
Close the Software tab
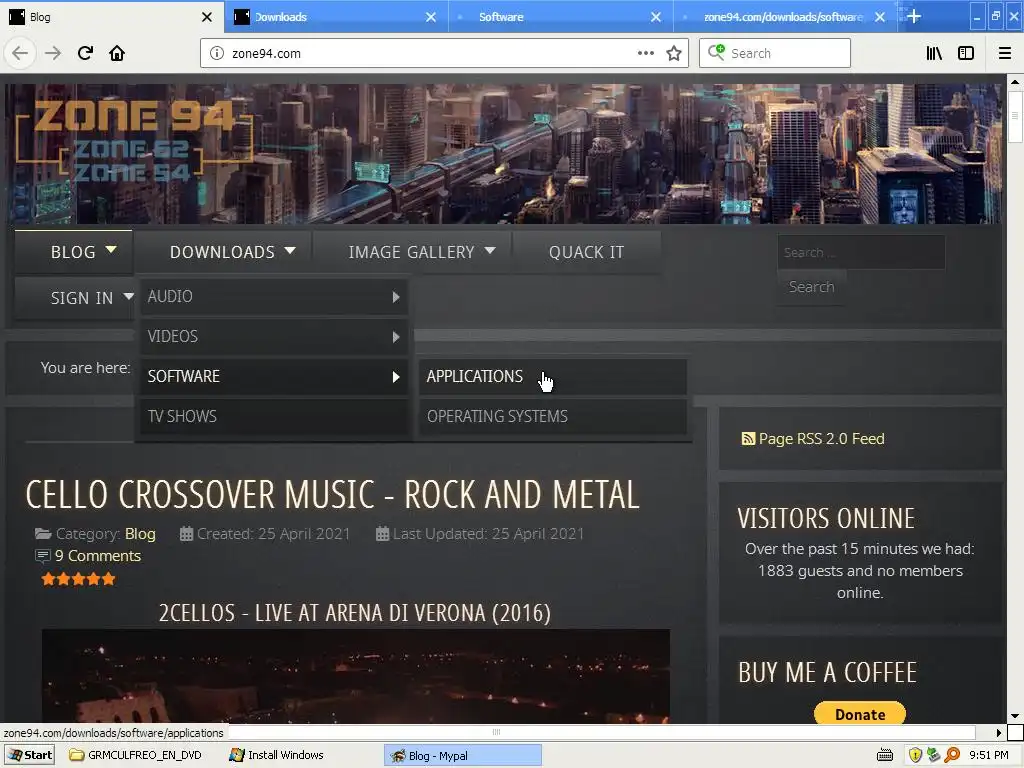click(x=656, y=18)
